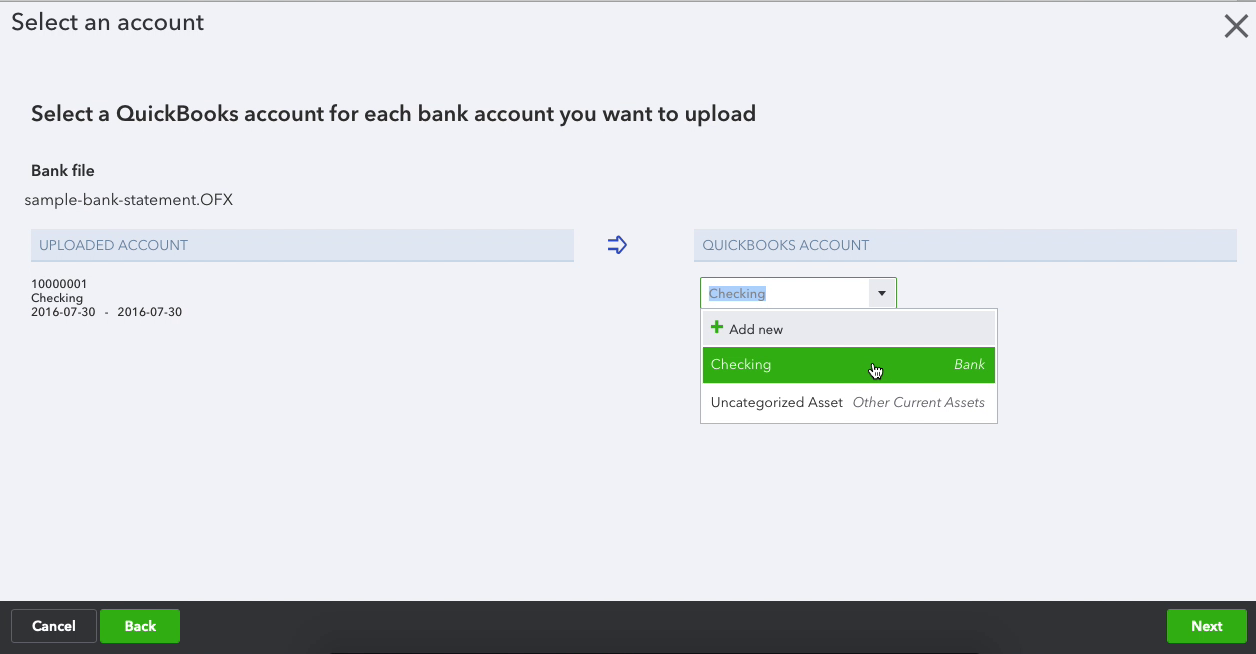Click the 2016-07-30 date range text
This screenshot has width=1256, height=654.
click(x=106, y=312)
